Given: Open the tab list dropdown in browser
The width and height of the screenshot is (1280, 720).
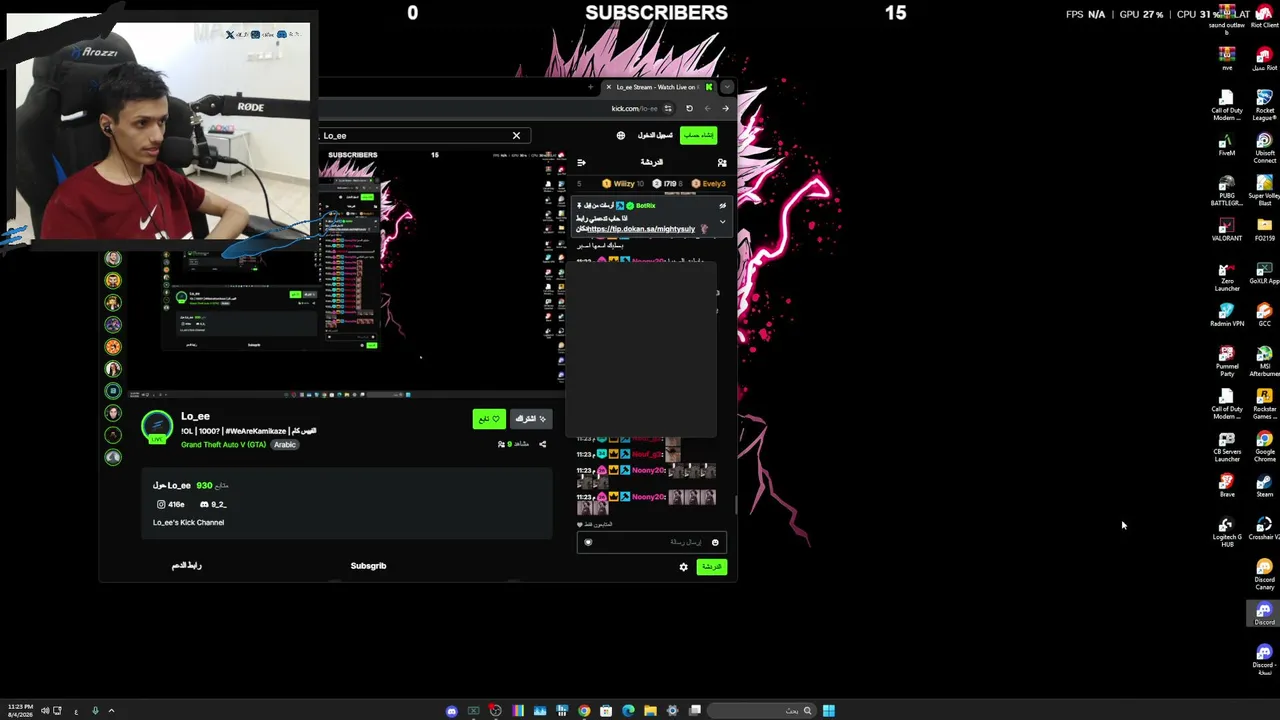Looking at the screenshot, I should 727,87.
